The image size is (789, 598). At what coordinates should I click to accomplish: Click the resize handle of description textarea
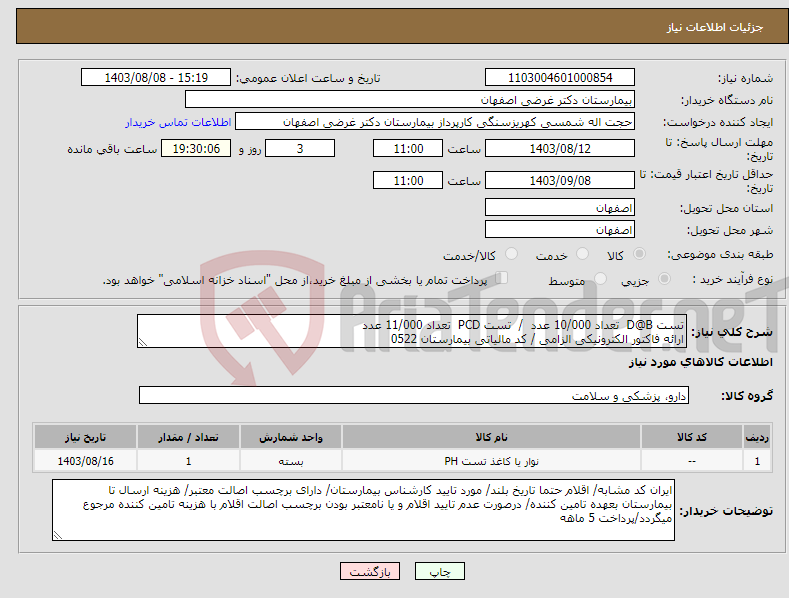tap(143, 342)
